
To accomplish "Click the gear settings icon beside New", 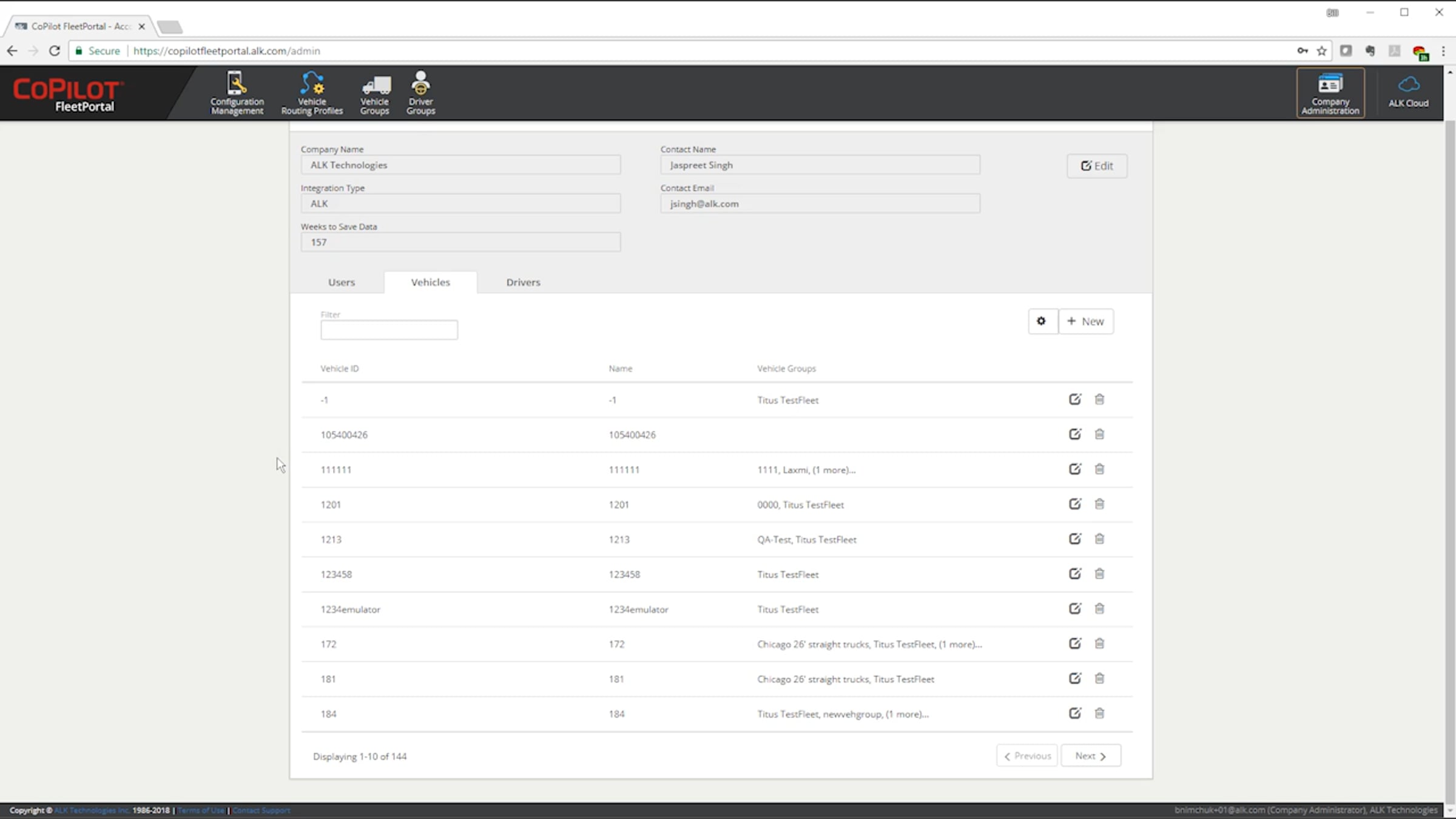I will (1042, 321).
